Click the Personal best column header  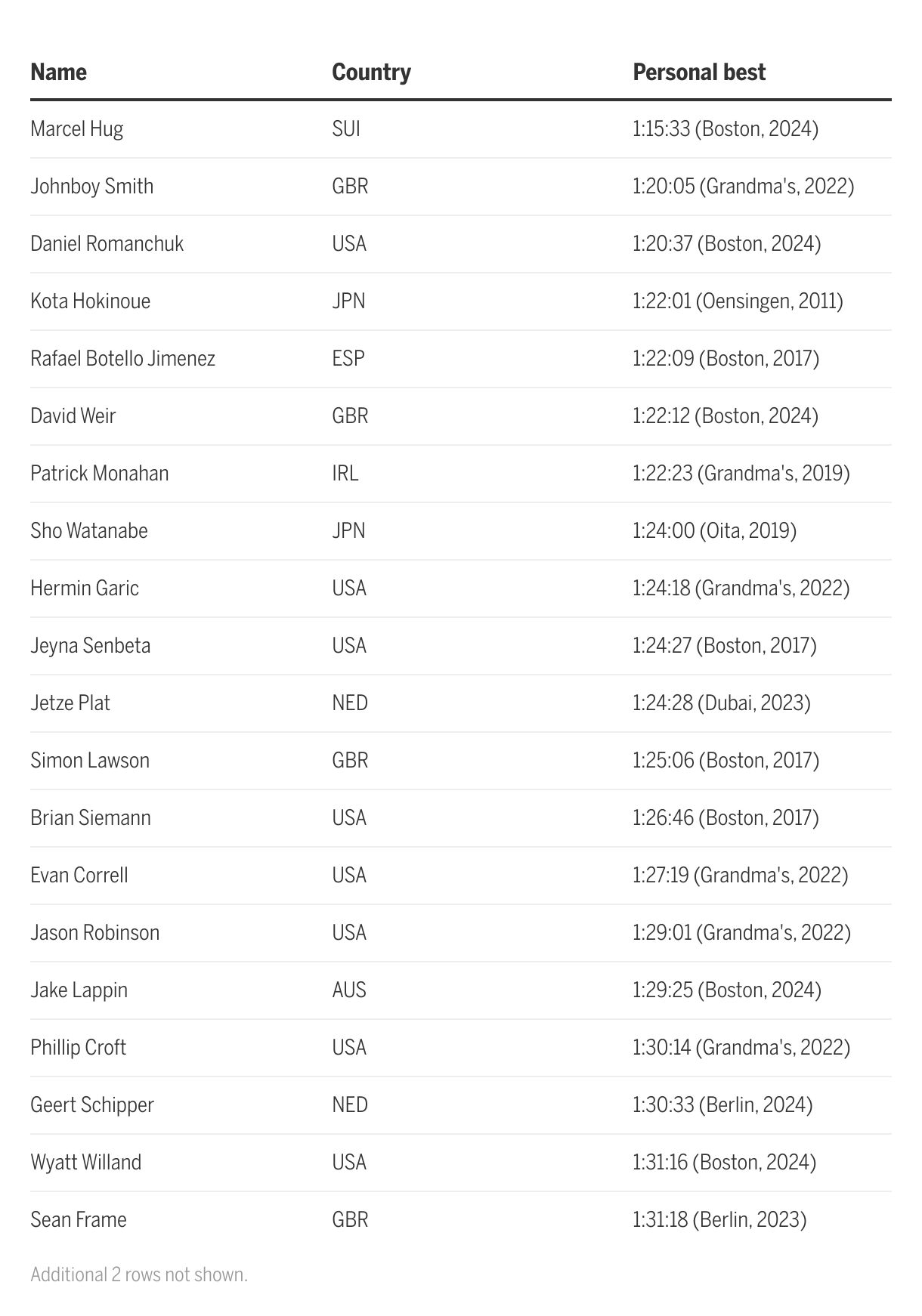(699, 72)
